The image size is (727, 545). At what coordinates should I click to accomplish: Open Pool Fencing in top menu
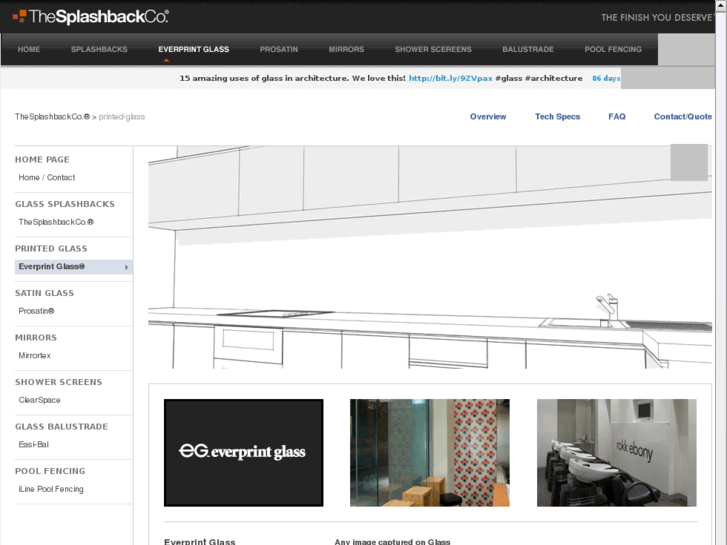613,49
